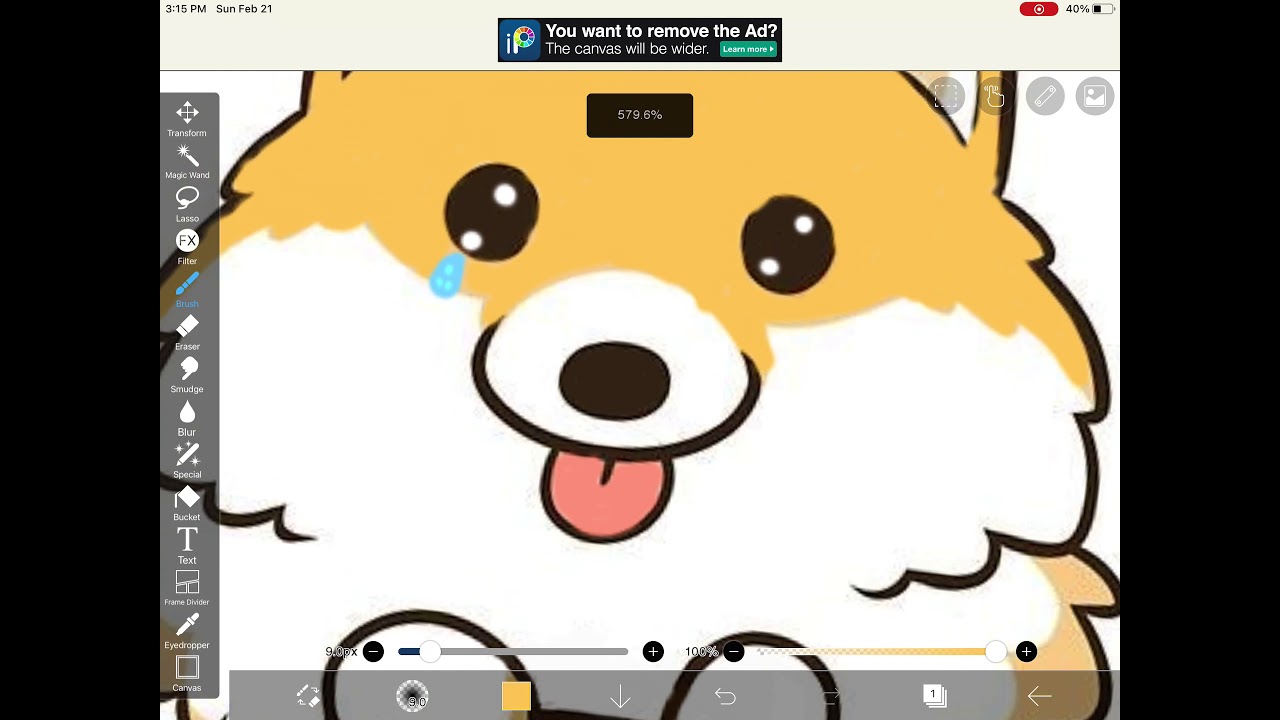Image resolution: width=1280 pixels, height=720 pixels.
Task: Tap the 579.6% zoom indicator
Action: click(x=640, y=115)
